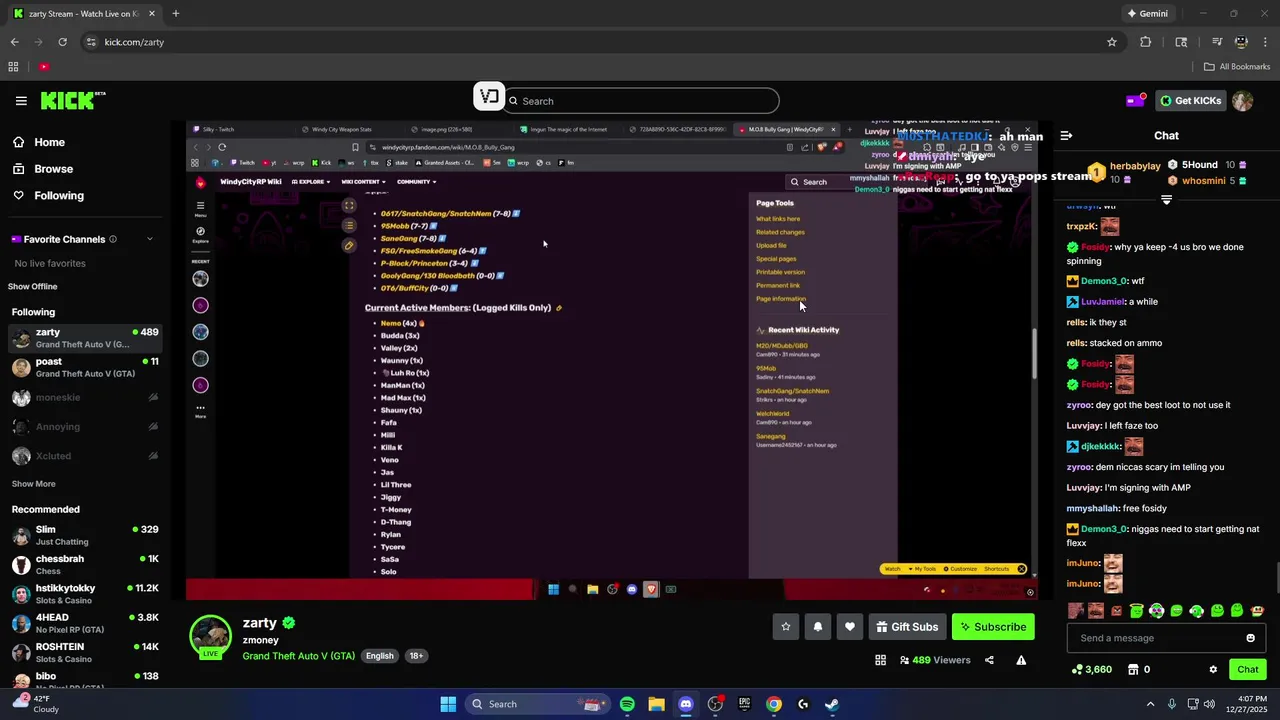Screen dimensions: 1280x720
Task: Open a new browser tab
Action: tap(175, 14)
